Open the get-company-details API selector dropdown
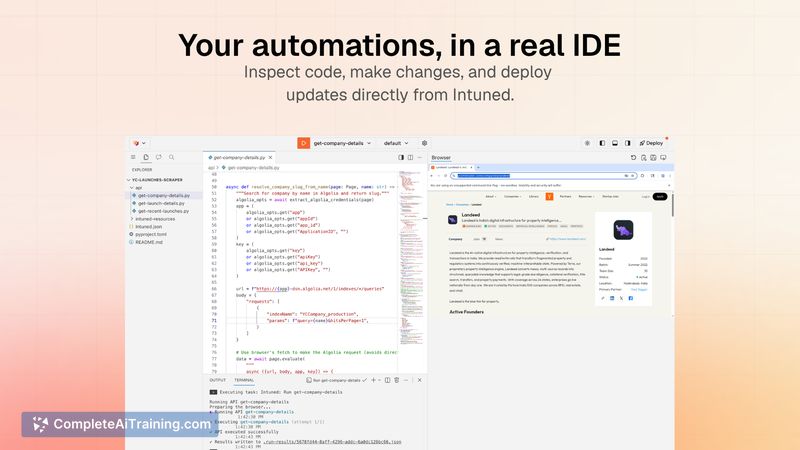This screenshot has width=800, height=450. pos(342,143)
